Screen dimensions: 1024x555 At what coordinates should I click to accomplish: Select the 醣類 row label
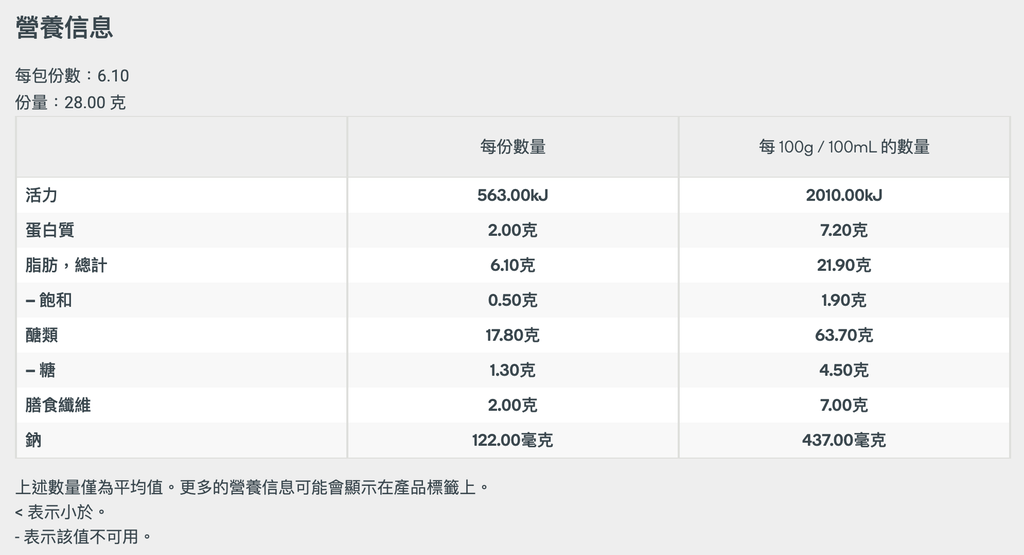click(x=41, y=335)
